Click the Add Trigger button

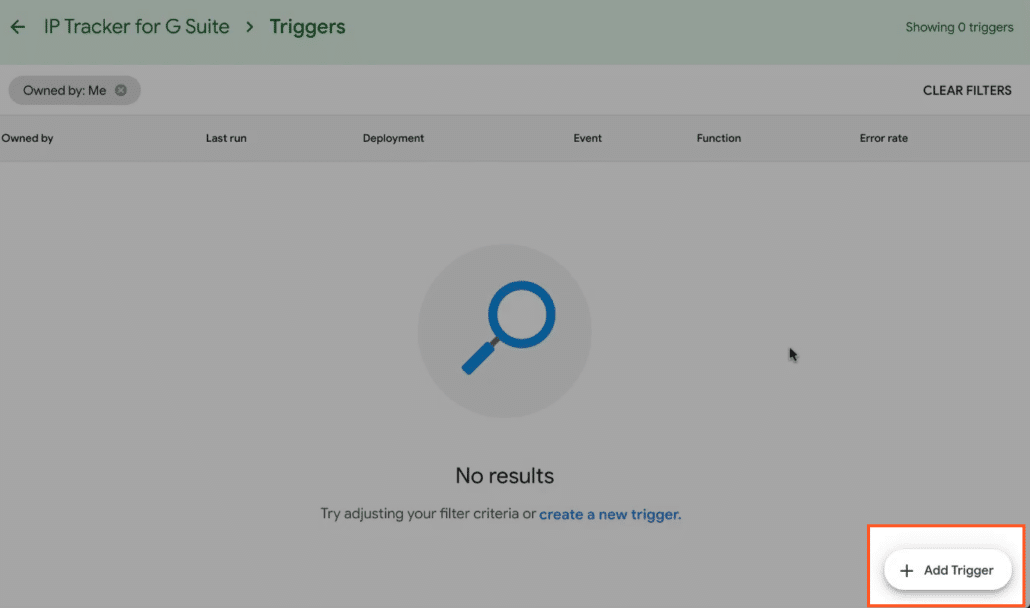coord(947,570)
